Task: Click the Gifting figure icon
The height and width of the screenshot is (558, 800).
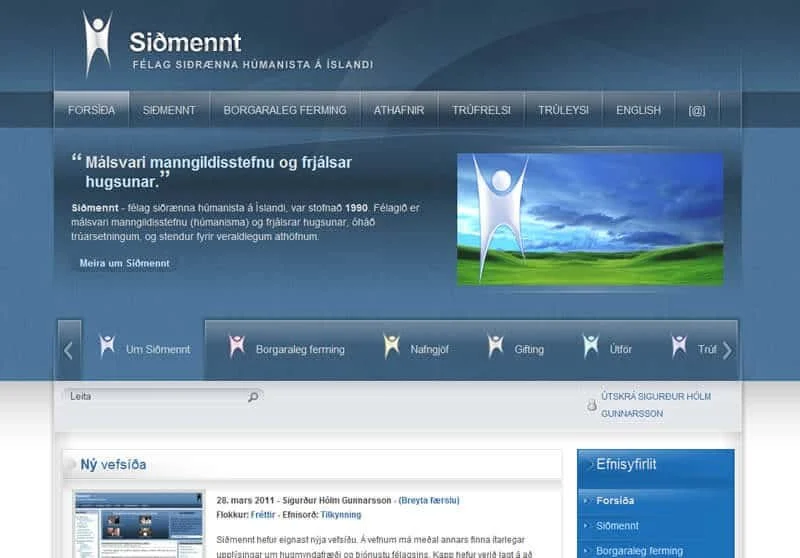Action: pyautogui.click(x=496, y=346)
